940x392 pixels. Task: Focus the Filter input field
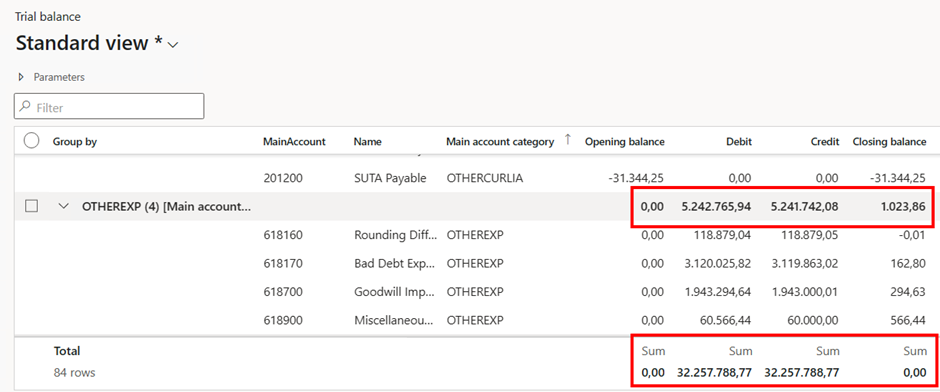(x=109, y=106)
